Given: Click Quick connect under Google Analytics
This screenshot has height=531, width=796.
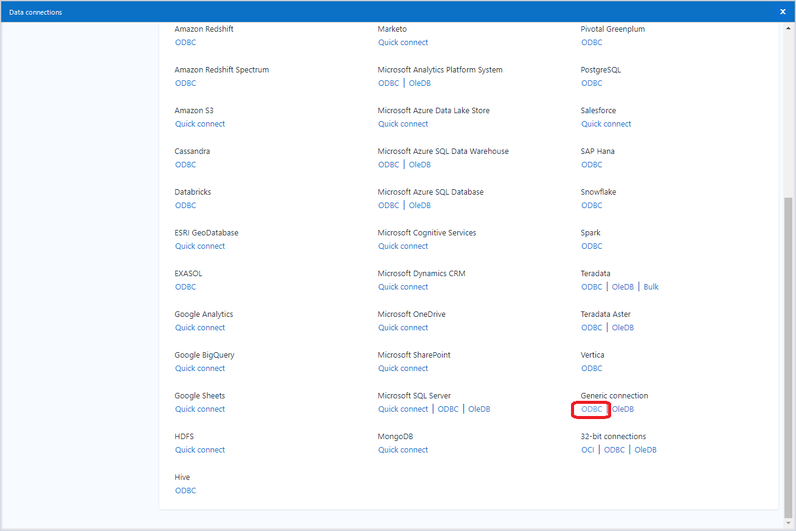Looking at the screenshot, I should [x=200, y=327].
